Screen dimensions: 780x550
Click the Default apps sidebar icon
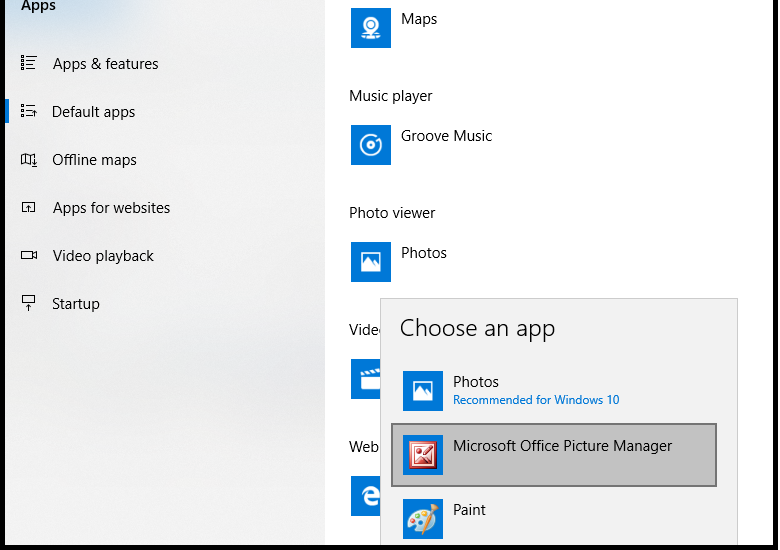click(28, 111)
